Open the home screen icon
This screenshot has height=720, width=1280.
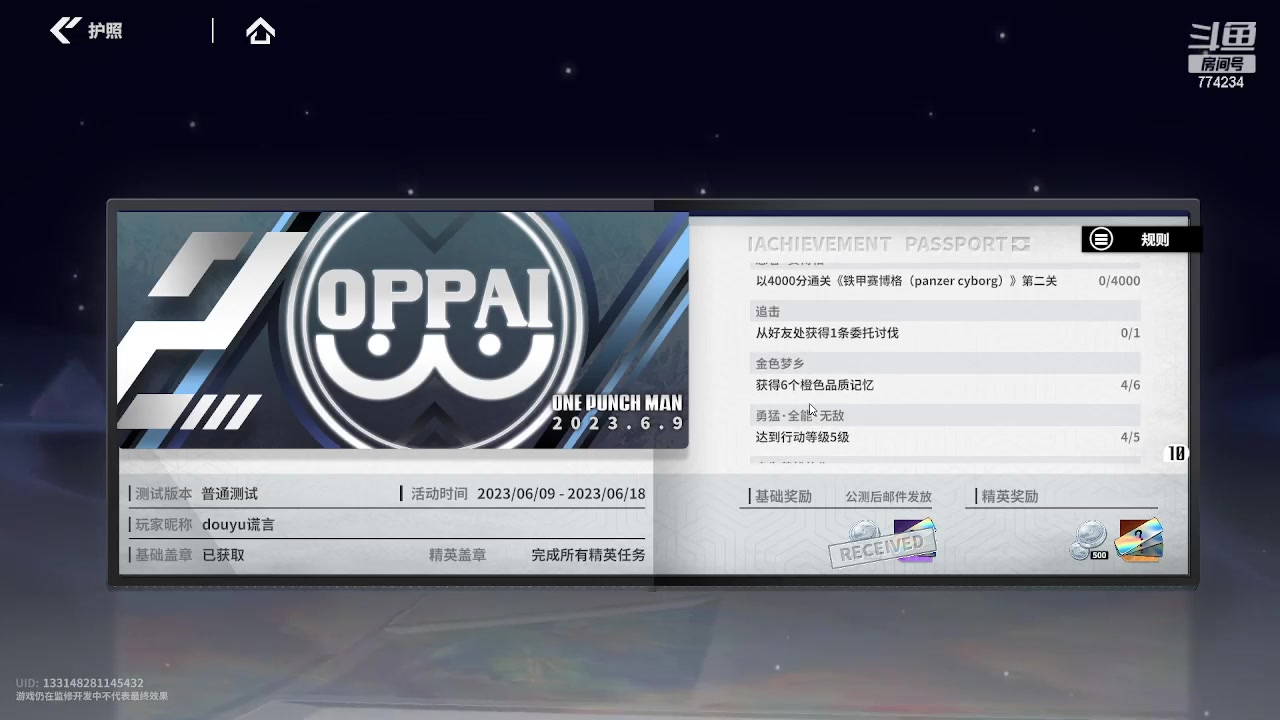[x=260, y=31]
